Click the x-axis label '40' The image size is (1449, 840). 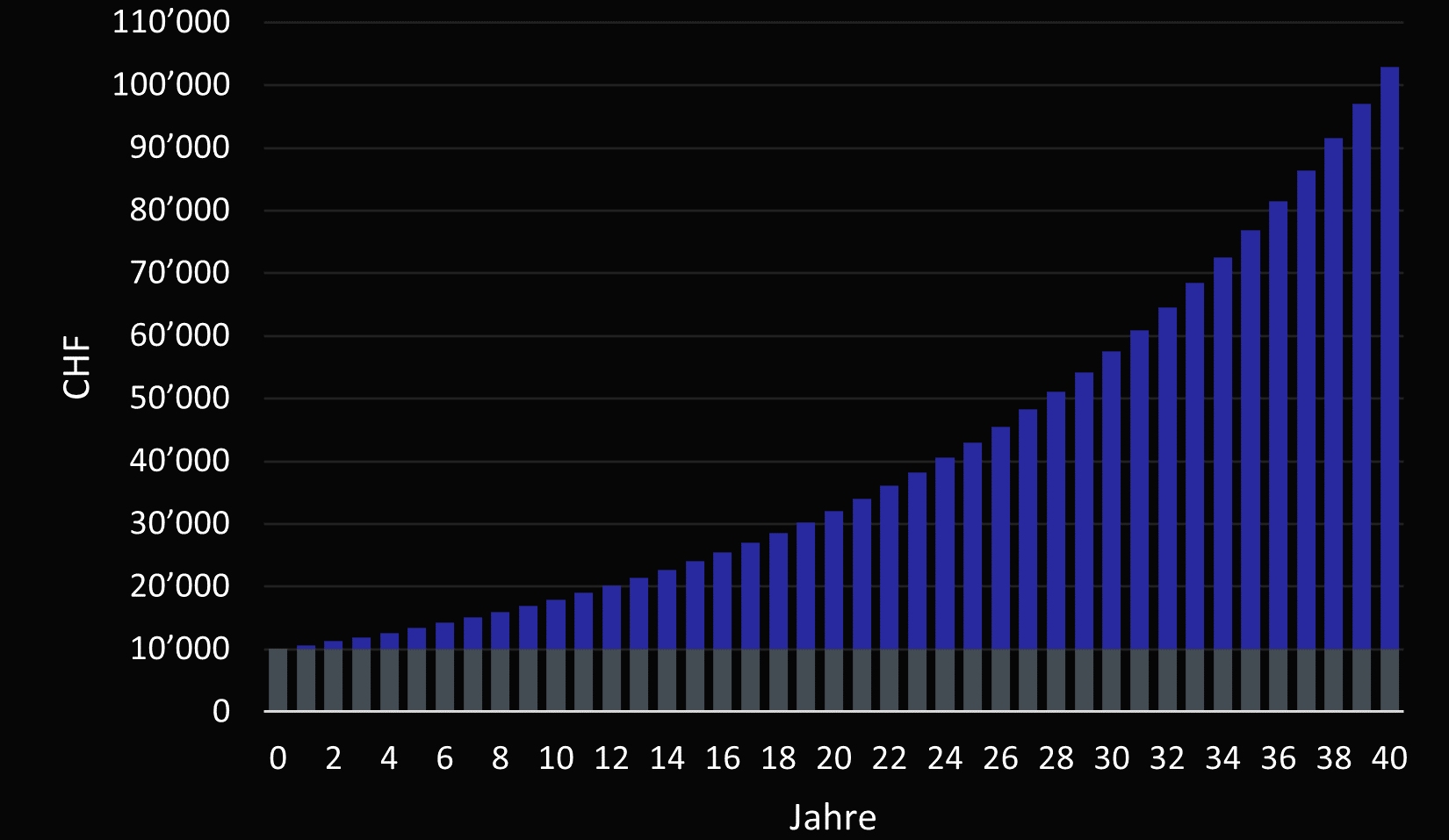pyautogui.click(x=1389, y=758)
